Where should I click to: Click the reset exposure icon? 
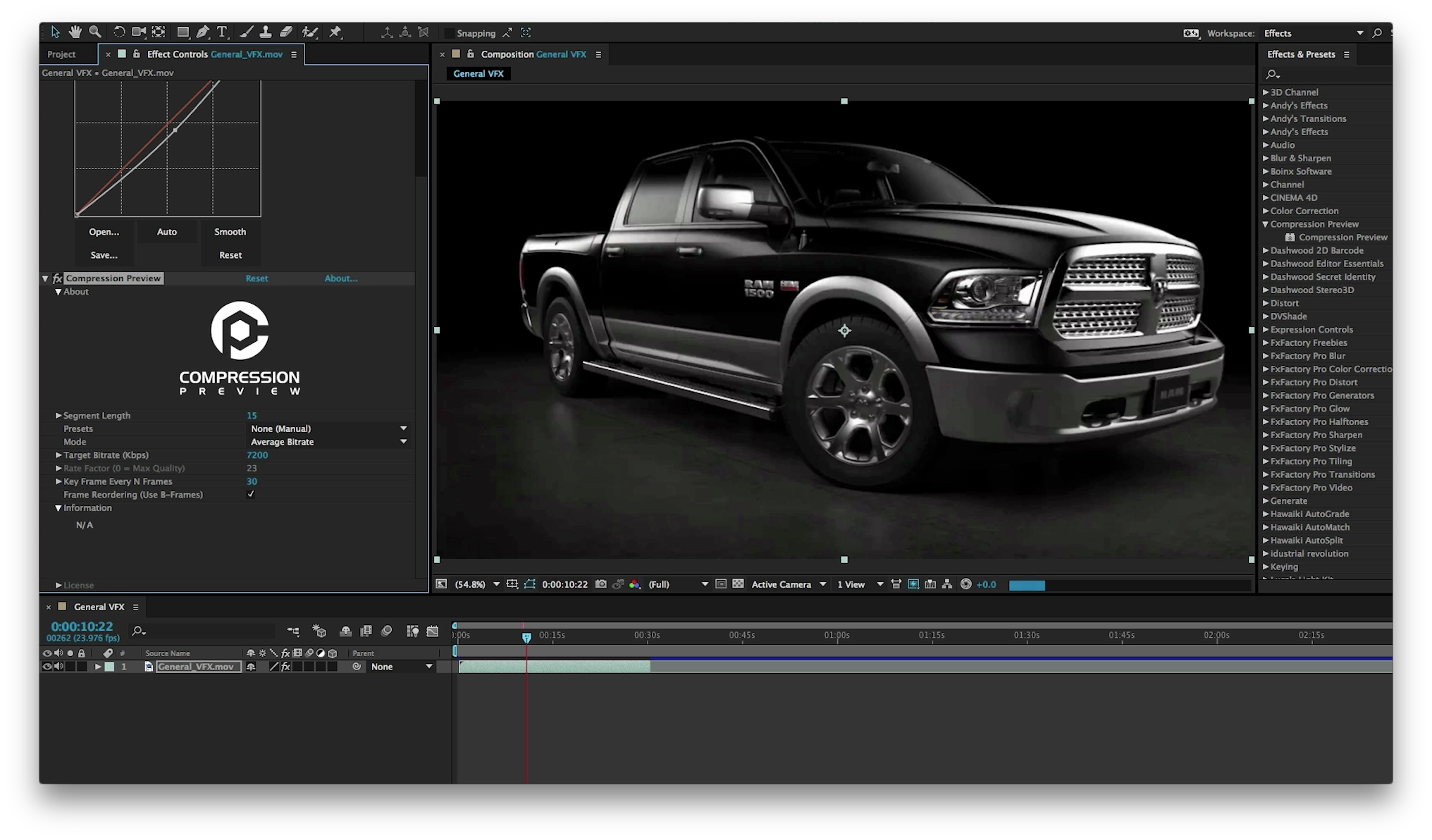pos(966,584)
